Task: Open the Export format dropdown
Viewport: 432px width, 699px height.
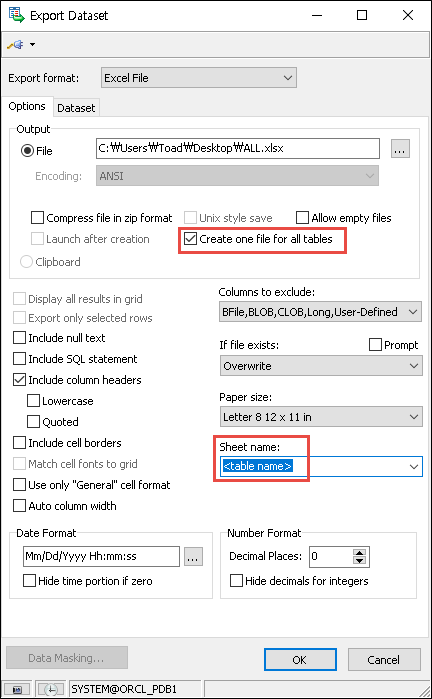Action: 199,78
